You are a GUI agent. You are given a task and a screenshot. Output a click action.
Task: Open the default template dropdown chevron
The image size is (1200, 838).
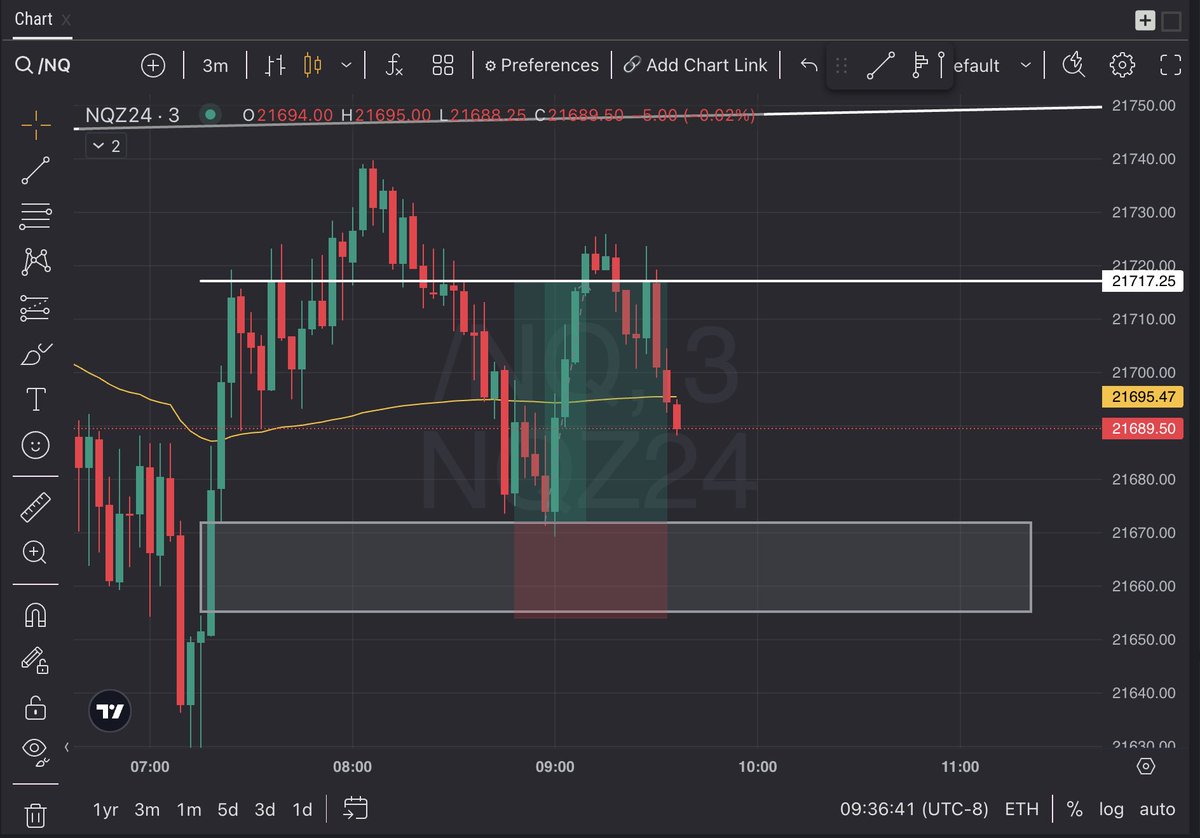[1026, 65]
